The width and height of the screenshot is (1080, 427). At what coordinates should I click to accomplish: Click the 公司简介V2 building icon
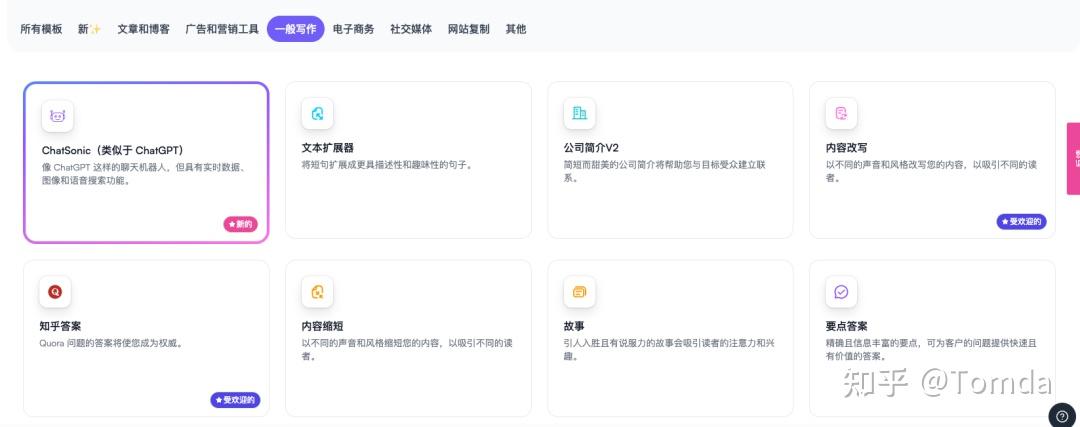coord(579,114)
